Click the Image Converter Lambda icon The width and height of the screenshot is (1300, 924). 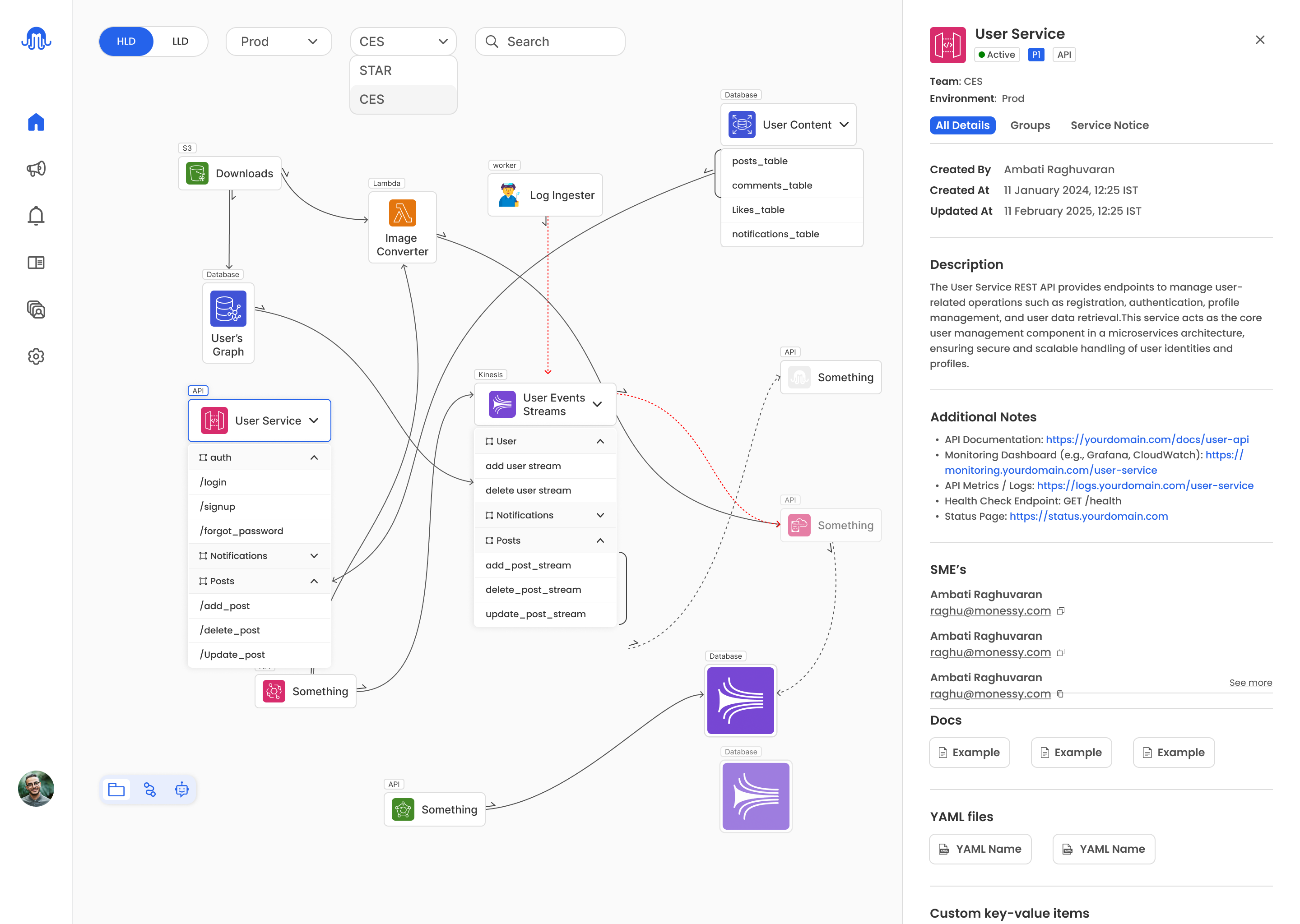(x=402, y=213)
